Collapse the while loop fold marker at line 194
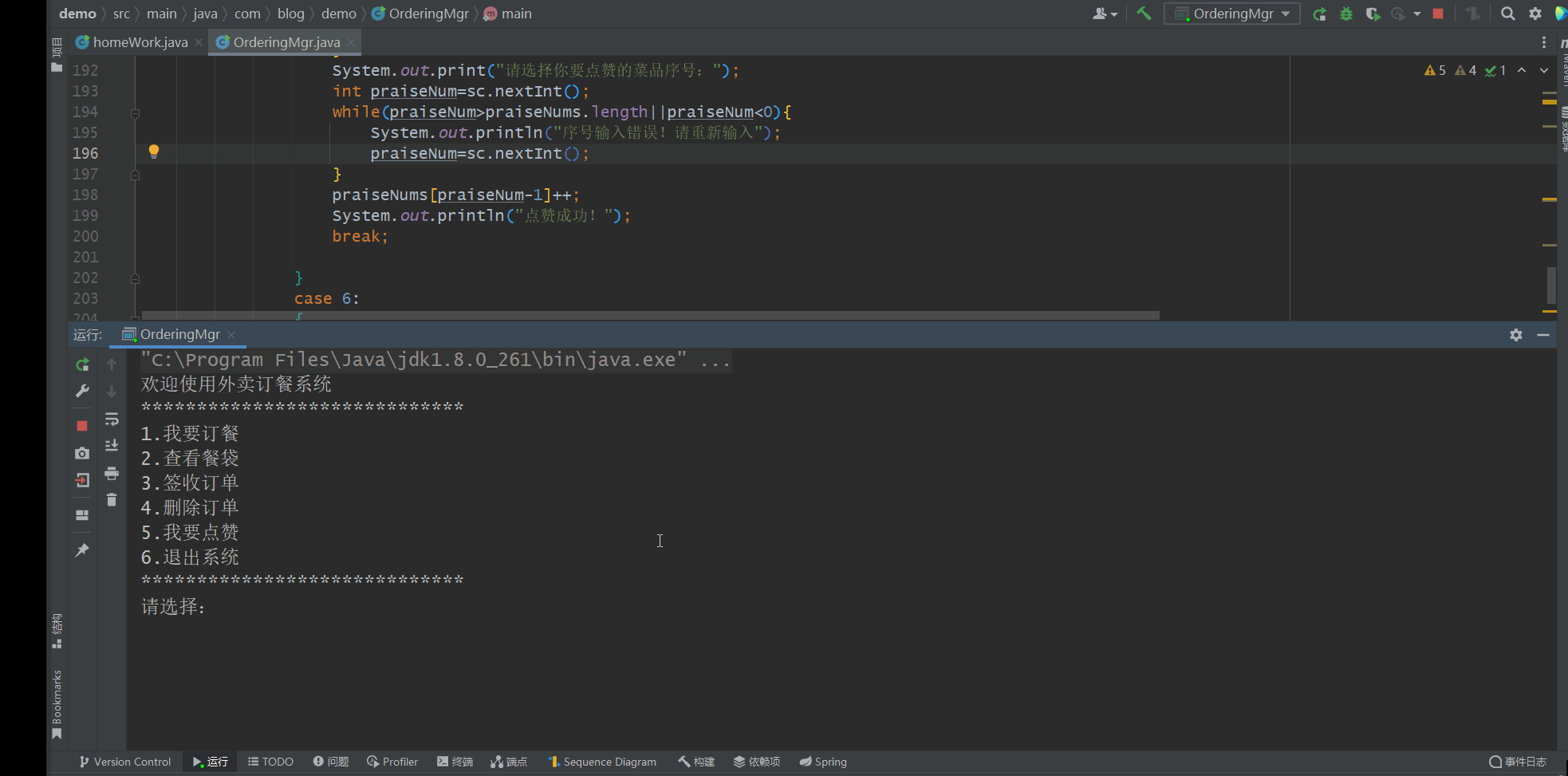 (135, 113)
